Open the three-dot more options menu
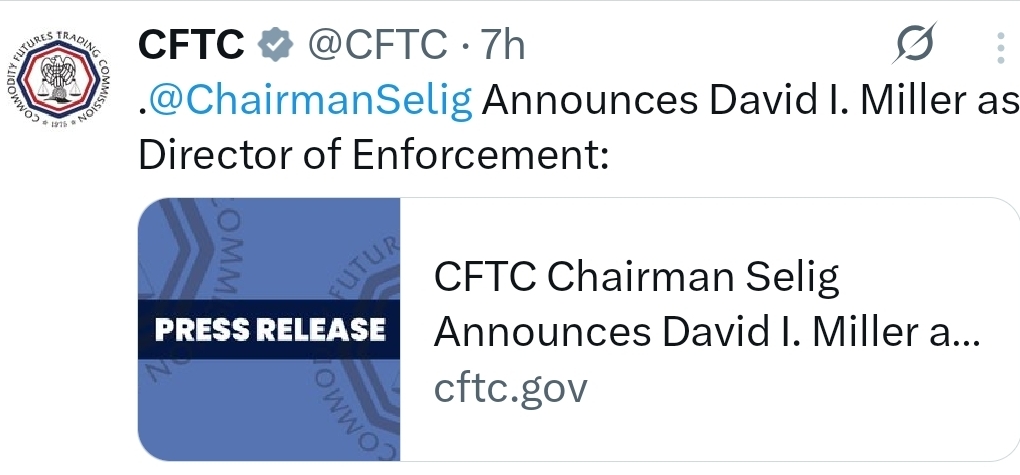Image resolution: width=1020 pixels, height=475 pixels. pyautogui.click(x=1001, y=48)
